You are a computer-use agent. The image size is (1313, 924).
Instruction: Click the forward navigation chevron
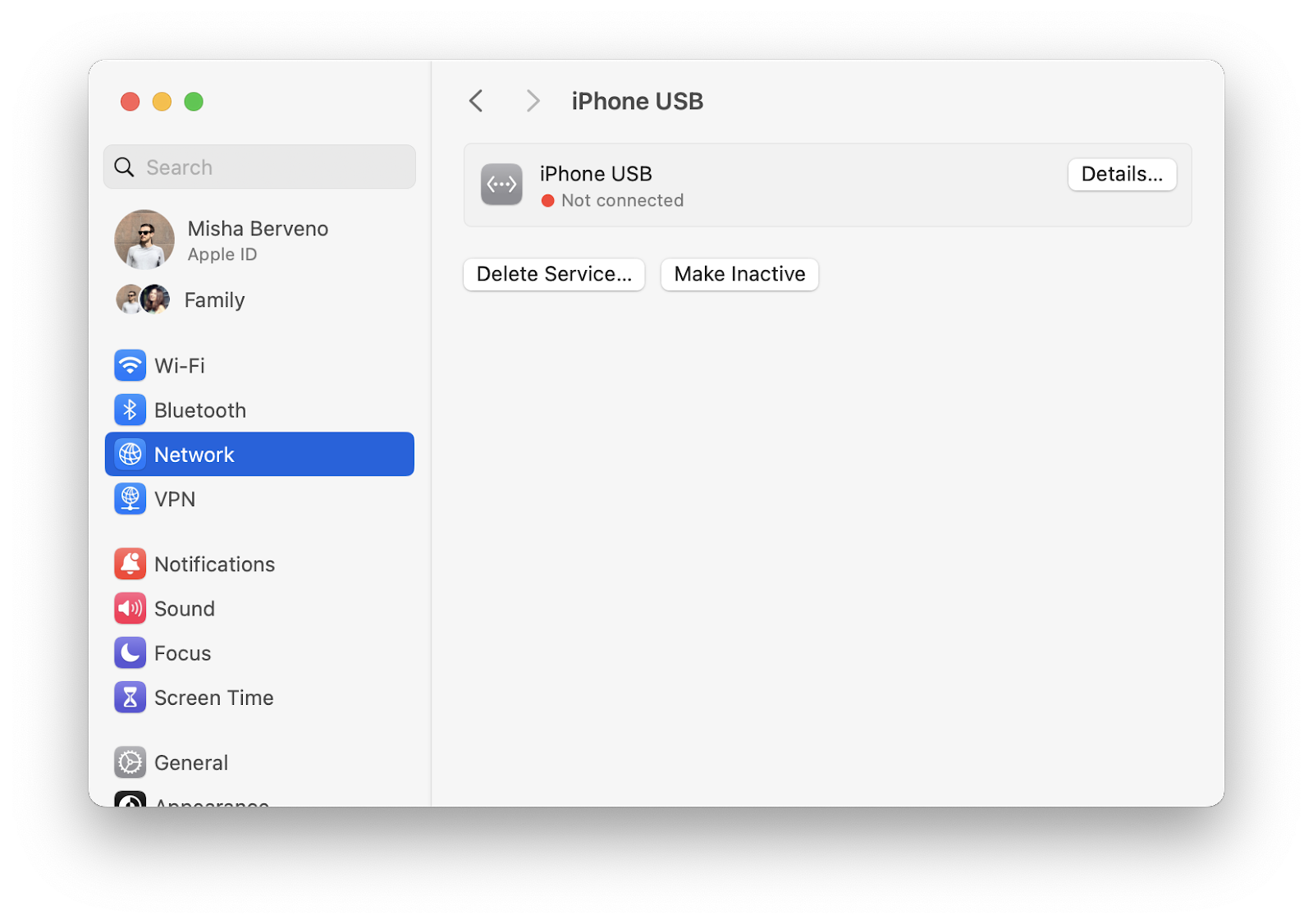(x=533, y=100)
